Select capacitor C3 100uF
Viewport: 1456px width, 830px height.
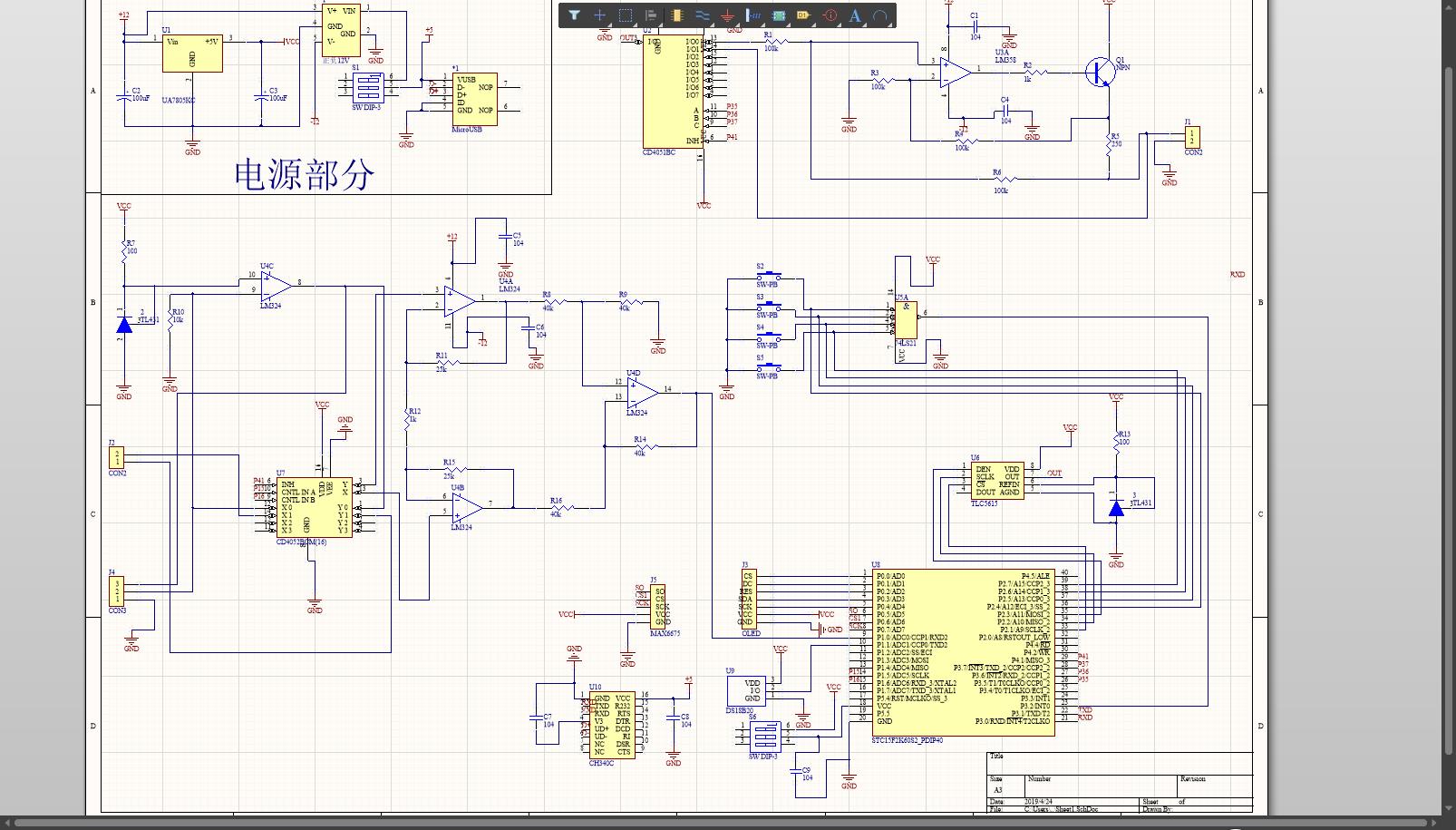click(x=261, y=95)
